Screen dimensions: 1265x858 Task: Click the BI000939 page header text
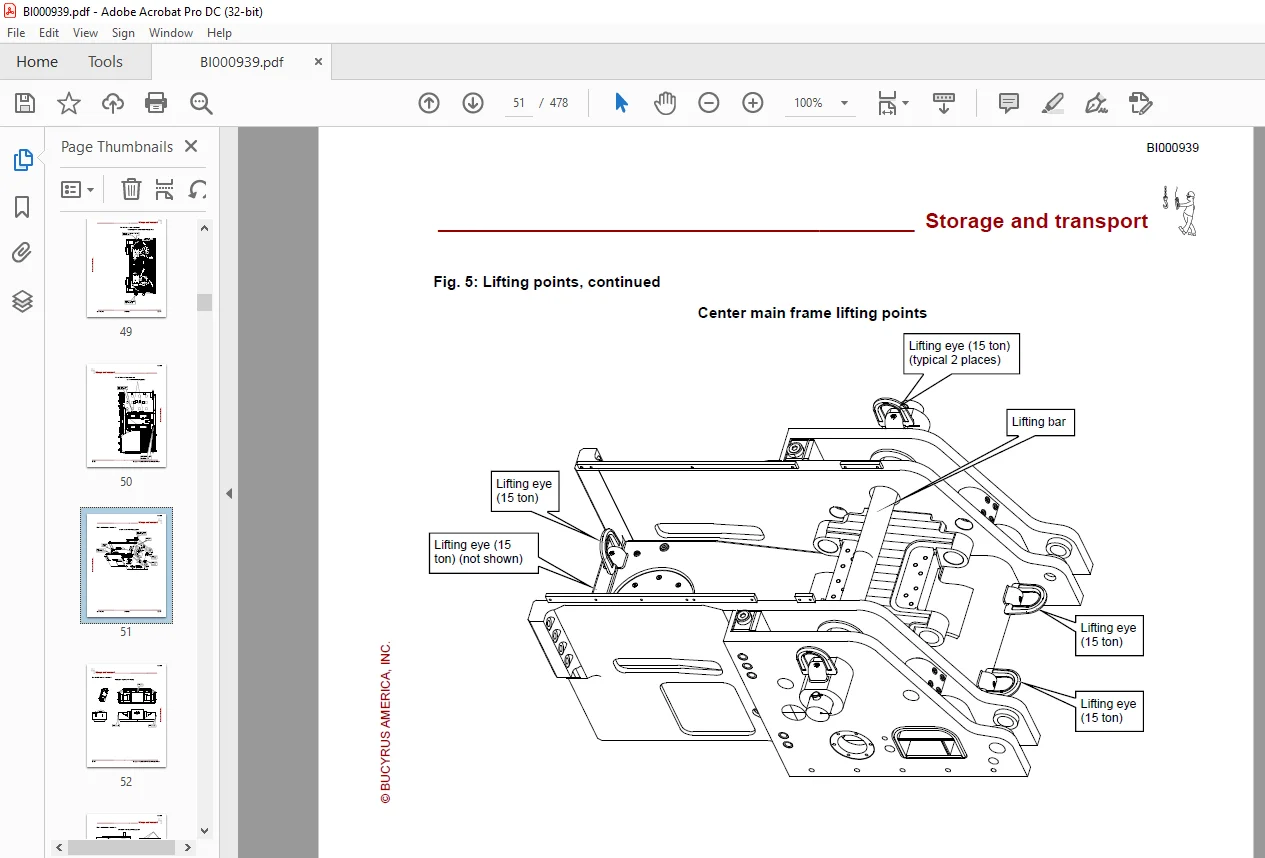[1173, 148]
